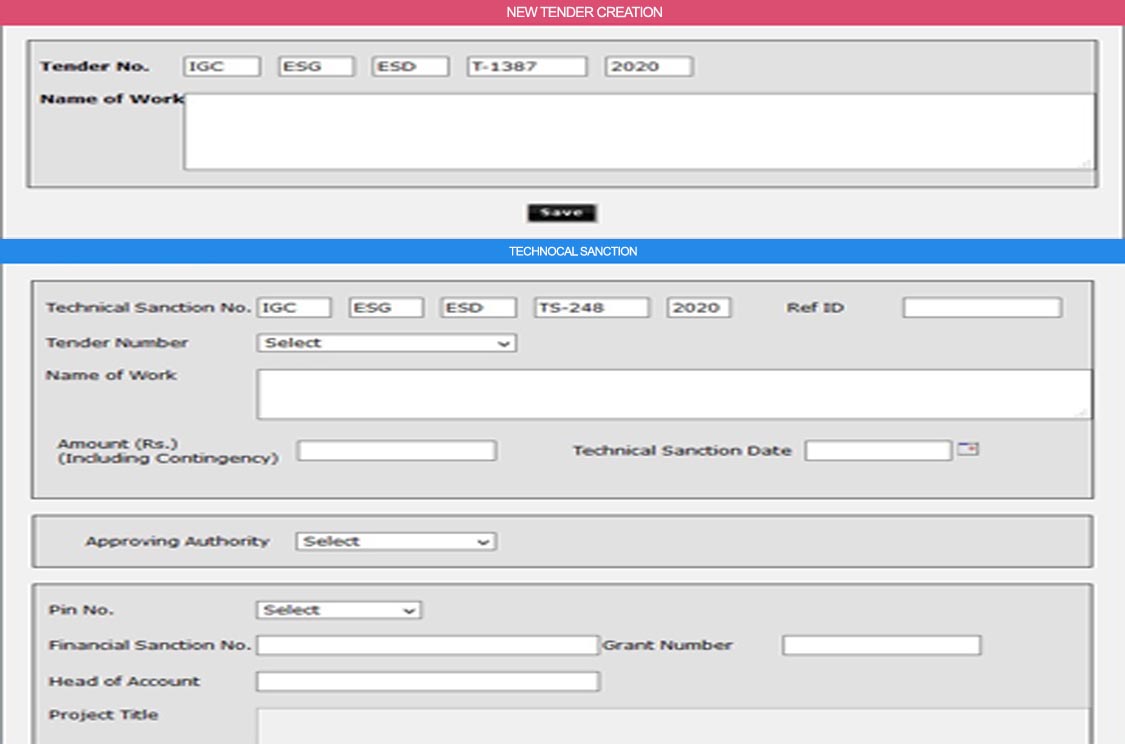Image resolution: width=1125 pixels, height=744 pixels.
Task: Click the T-1387 tender number field
Action: [x=527, y=67]
